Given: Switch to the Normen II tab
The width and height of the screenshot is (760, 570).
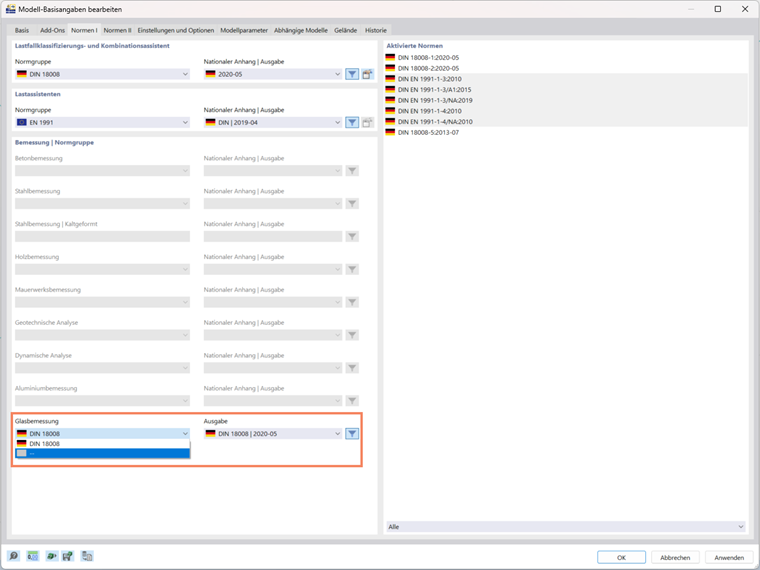Looking at the screenshot, I should coord(117,30).
